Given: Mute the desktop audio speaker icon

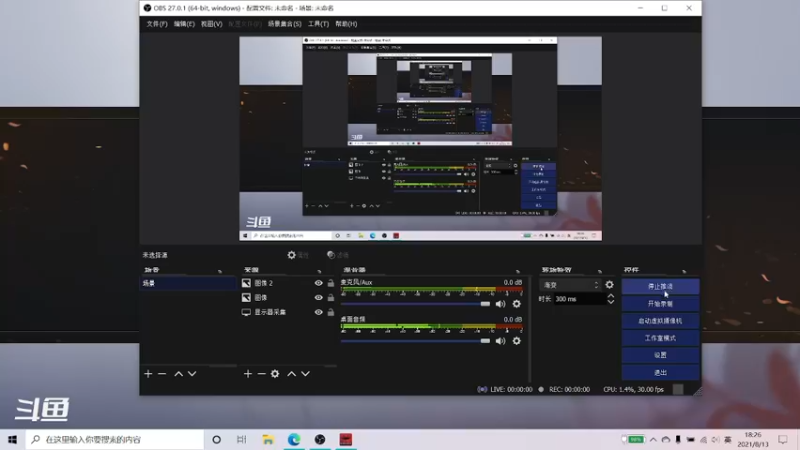Looking at the screenshot, I should (x=501, y=341).
